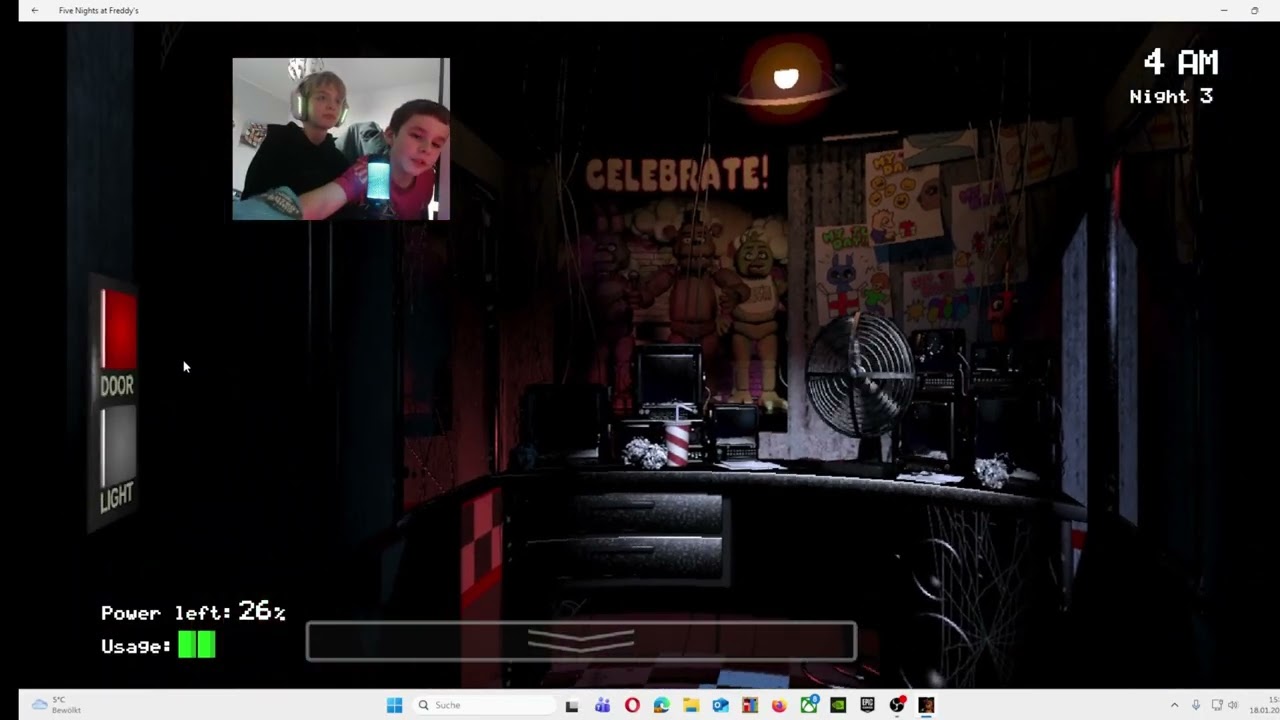Open the Opera browser taskbar icon

[632, 705]
